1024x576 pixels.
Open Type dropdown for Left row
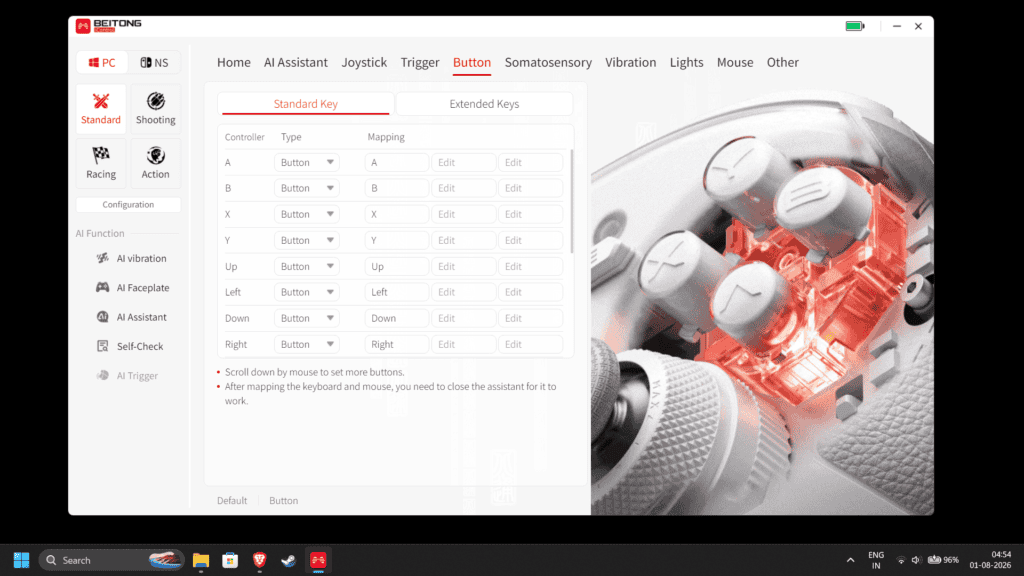click(x=306, y=292)
